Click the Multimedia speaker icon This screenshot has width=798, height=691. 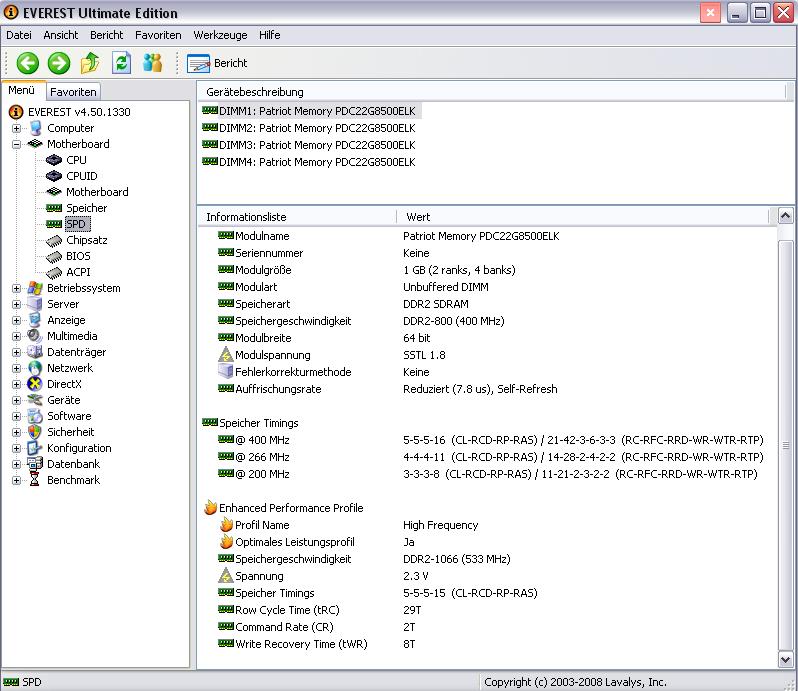(x=35, y=336)
